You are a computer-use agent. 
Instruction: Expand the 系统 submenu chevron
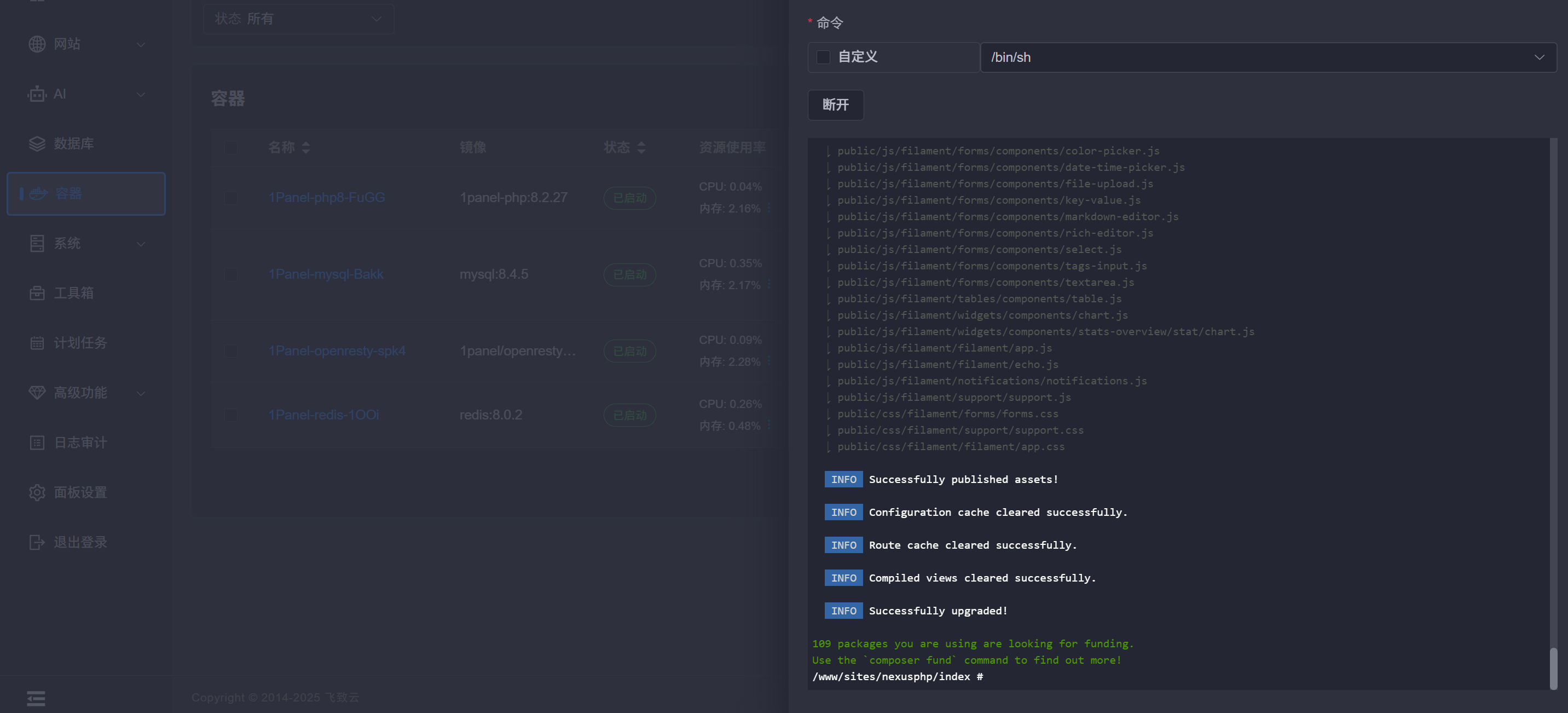pyautogui.click(x=141, y=244)
